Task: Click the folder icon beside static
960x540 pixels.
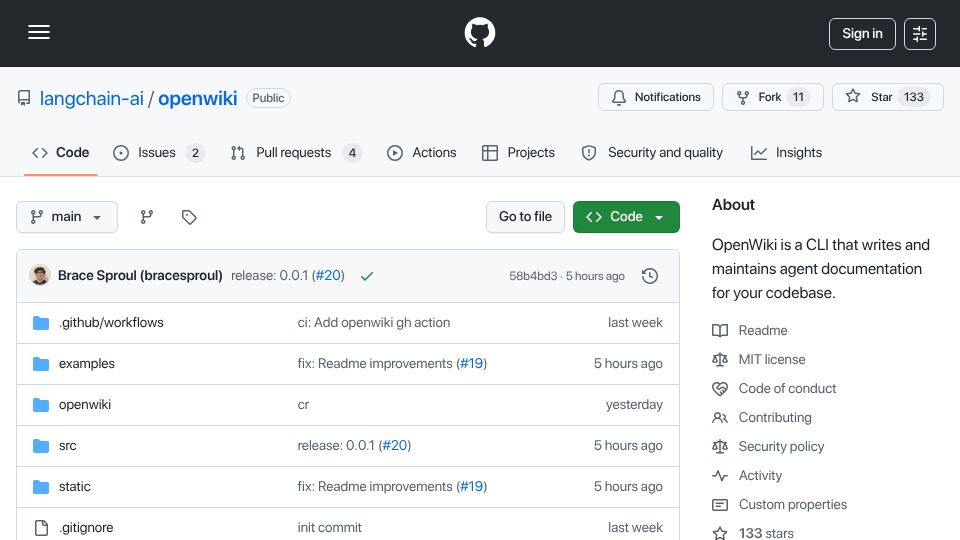Action: (41, 487)
